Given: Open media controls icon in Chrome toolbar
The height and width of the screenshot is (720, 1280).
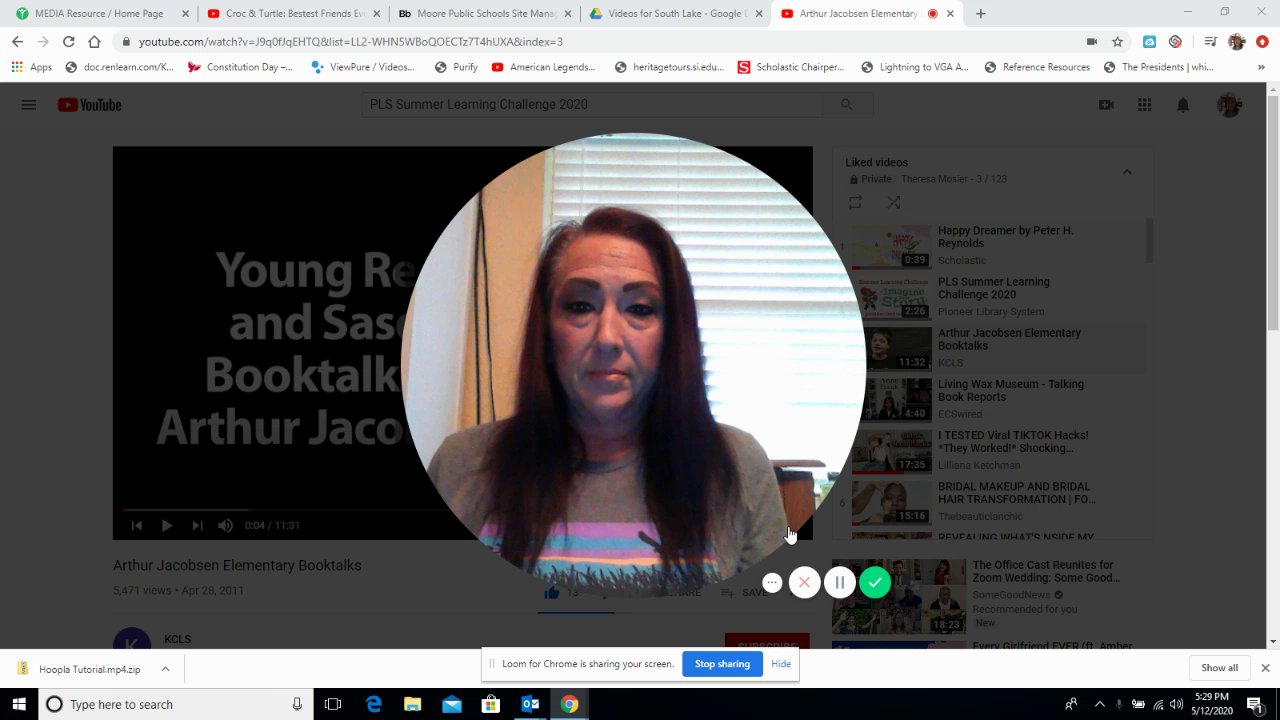Looking at the screenshot, I should click(1210, 42).
